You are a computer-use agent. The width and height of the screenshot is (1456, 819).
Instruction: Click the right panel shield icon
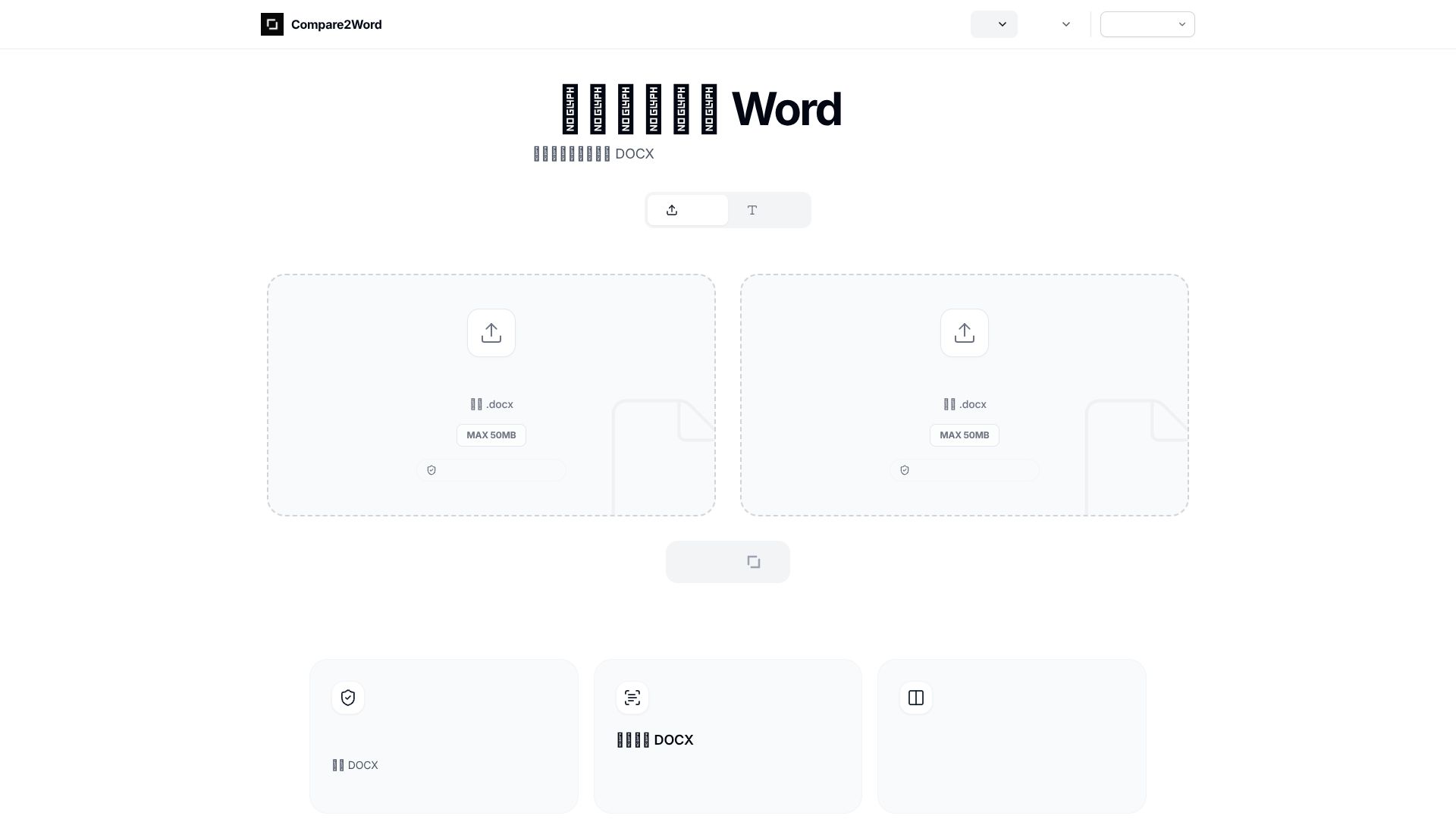(x=905, y=470)
